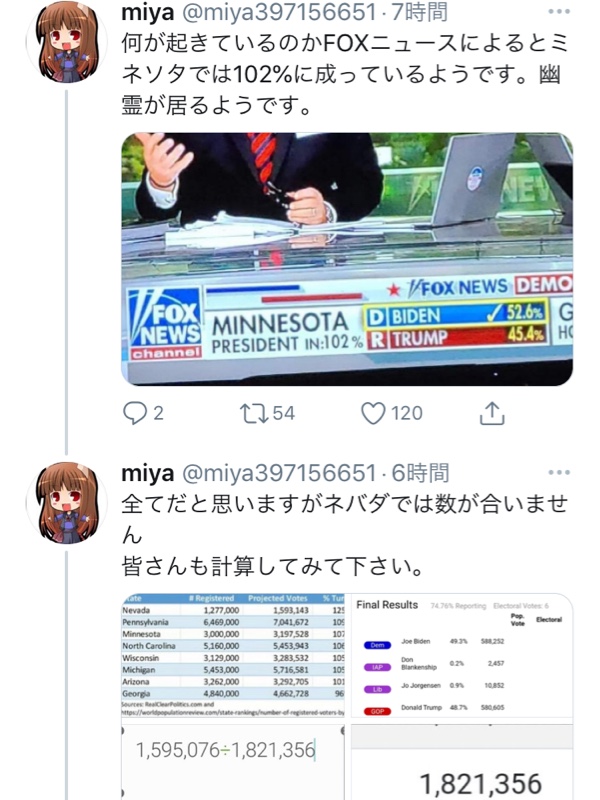This screenshot has height=800, width=600.
Task: Click @miya397156651 handle on second tweet
Action: pyautogui.click(x=279, y=473)
